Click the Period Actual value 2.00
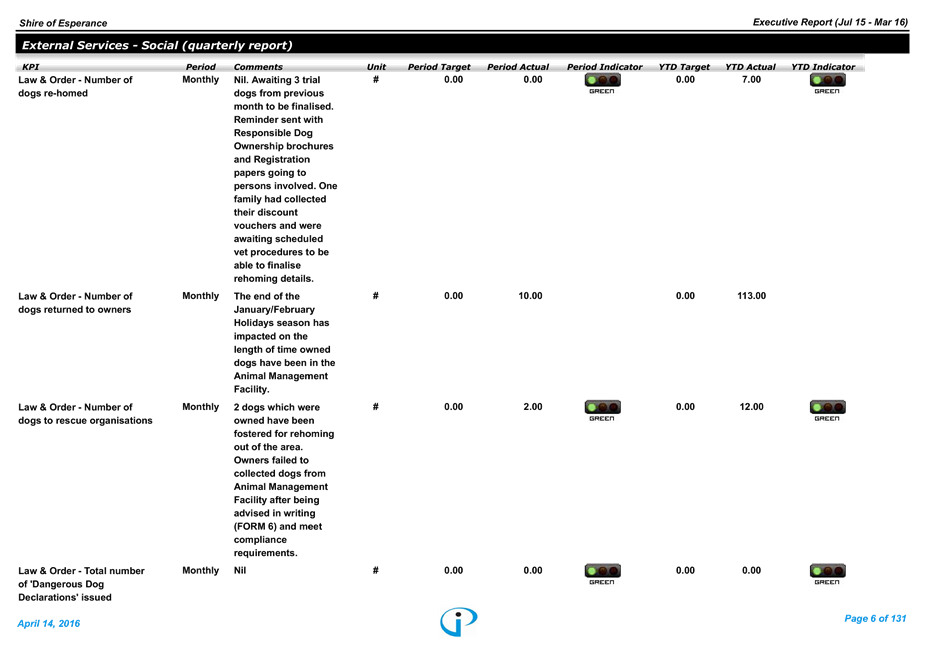Screen dimensions: 928x657 point(533,407)
